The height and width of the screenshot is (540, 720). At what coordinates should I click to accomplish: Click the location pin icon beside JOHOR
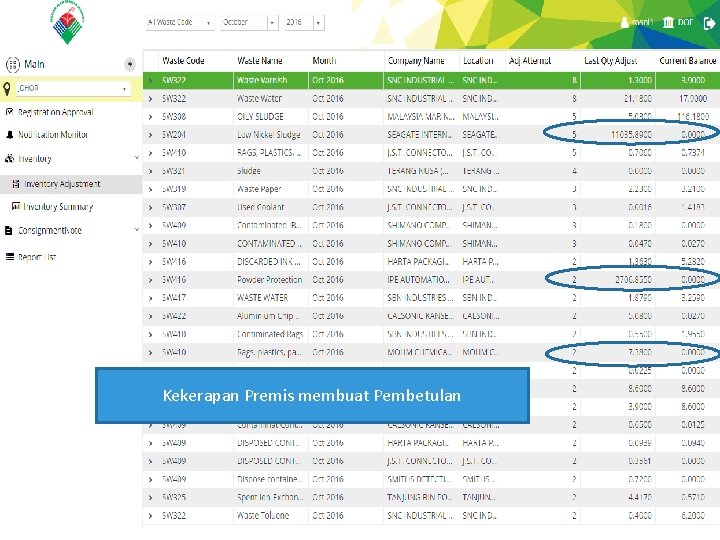click(7, 89)
